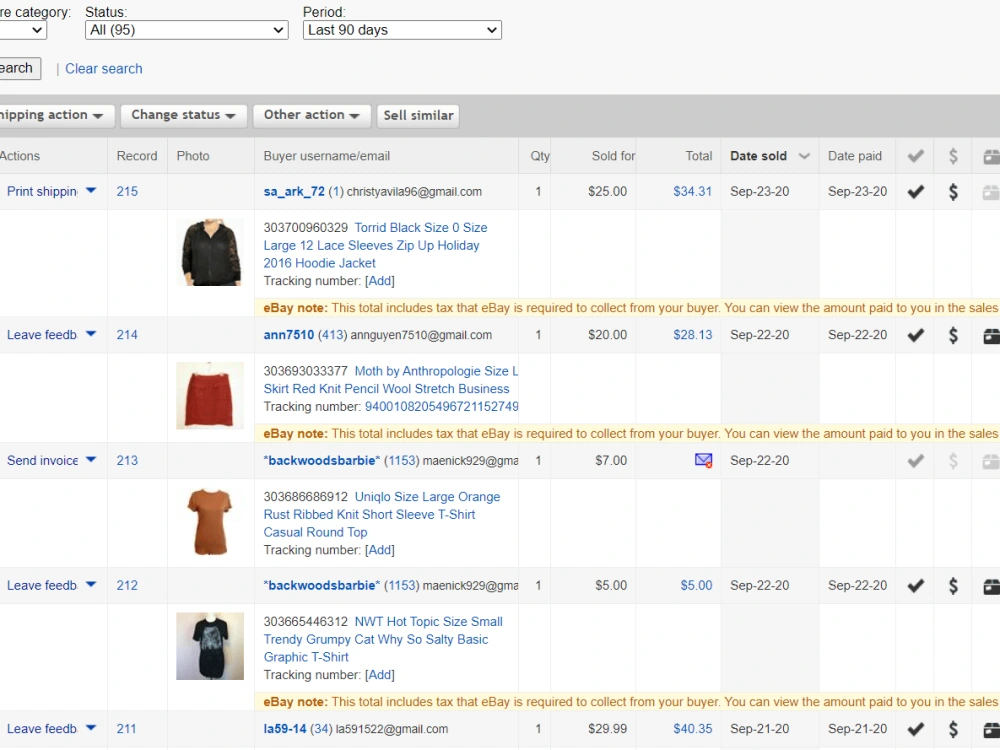1000x750 pixels.
Task: Click Leave feedback action for record 211
Action: point(42,728)
